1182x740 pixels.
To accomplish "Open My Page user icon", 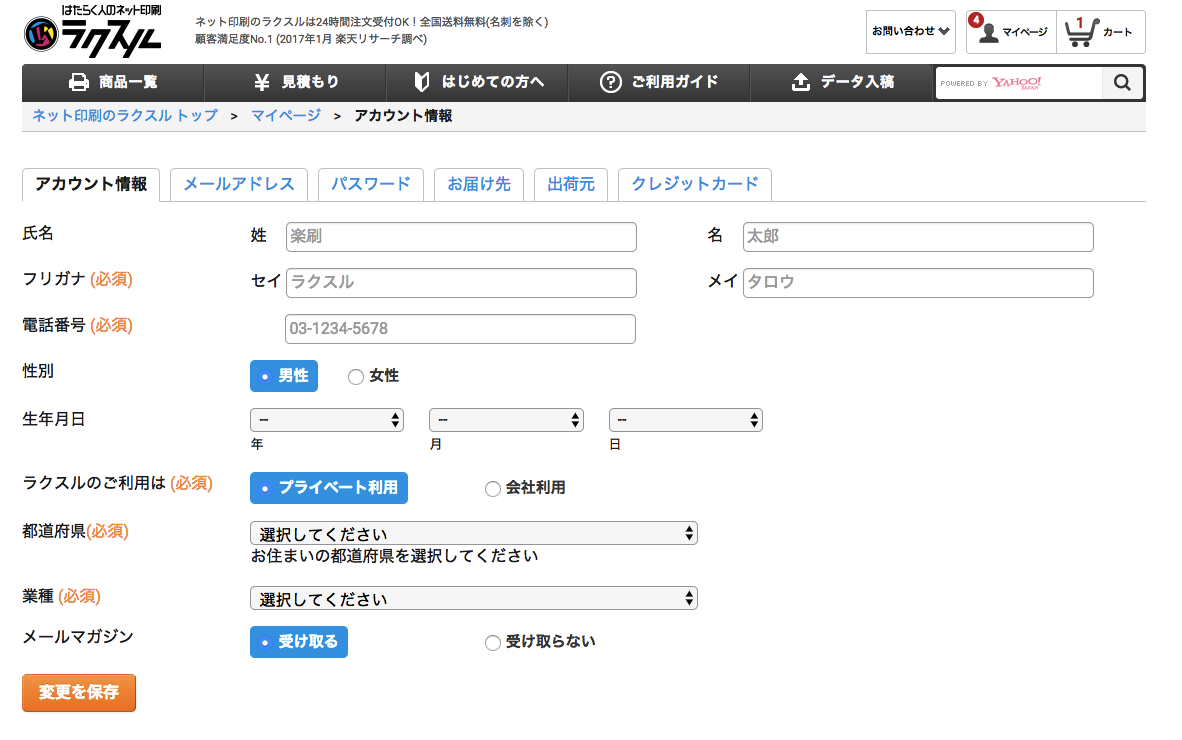I will 989,33.
